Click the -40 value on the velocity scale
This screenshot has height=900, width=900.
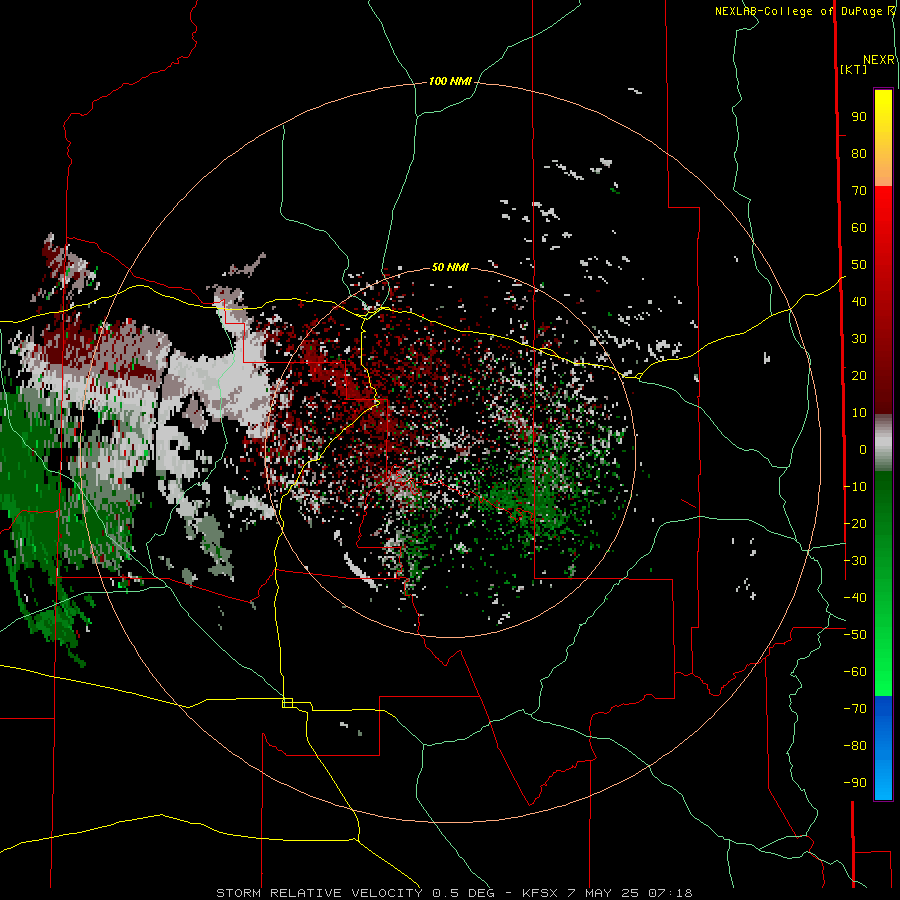(x=855, y=598)
